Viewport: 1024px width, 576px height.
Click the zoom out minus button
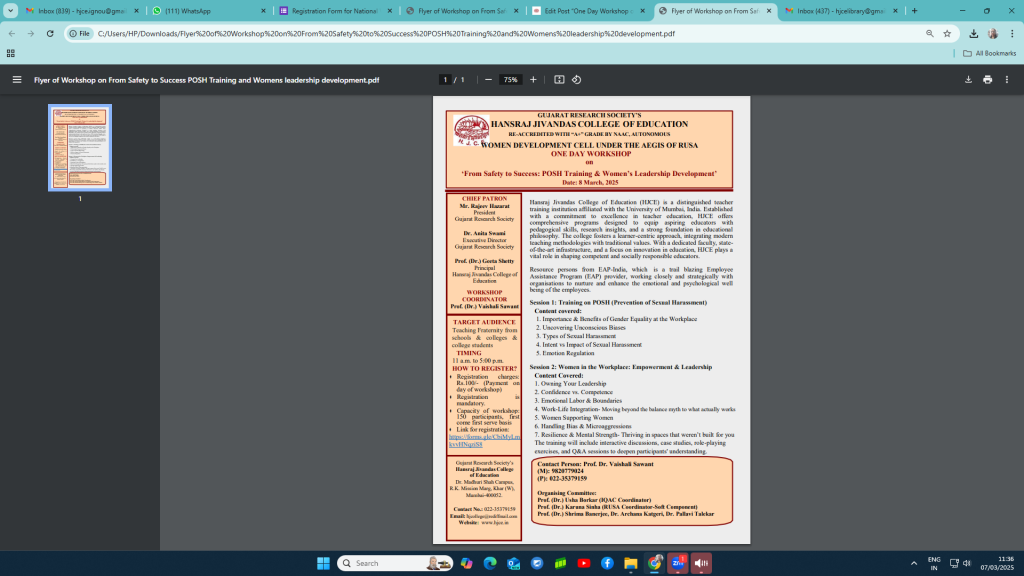click(x=488, y=80)
